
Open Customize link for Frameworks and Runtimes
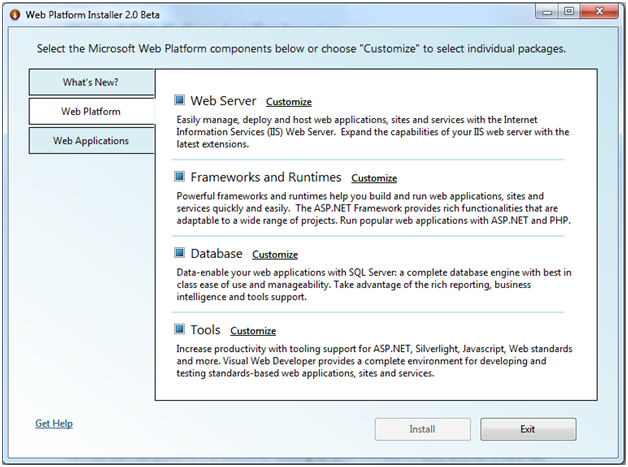click(374, 178)
